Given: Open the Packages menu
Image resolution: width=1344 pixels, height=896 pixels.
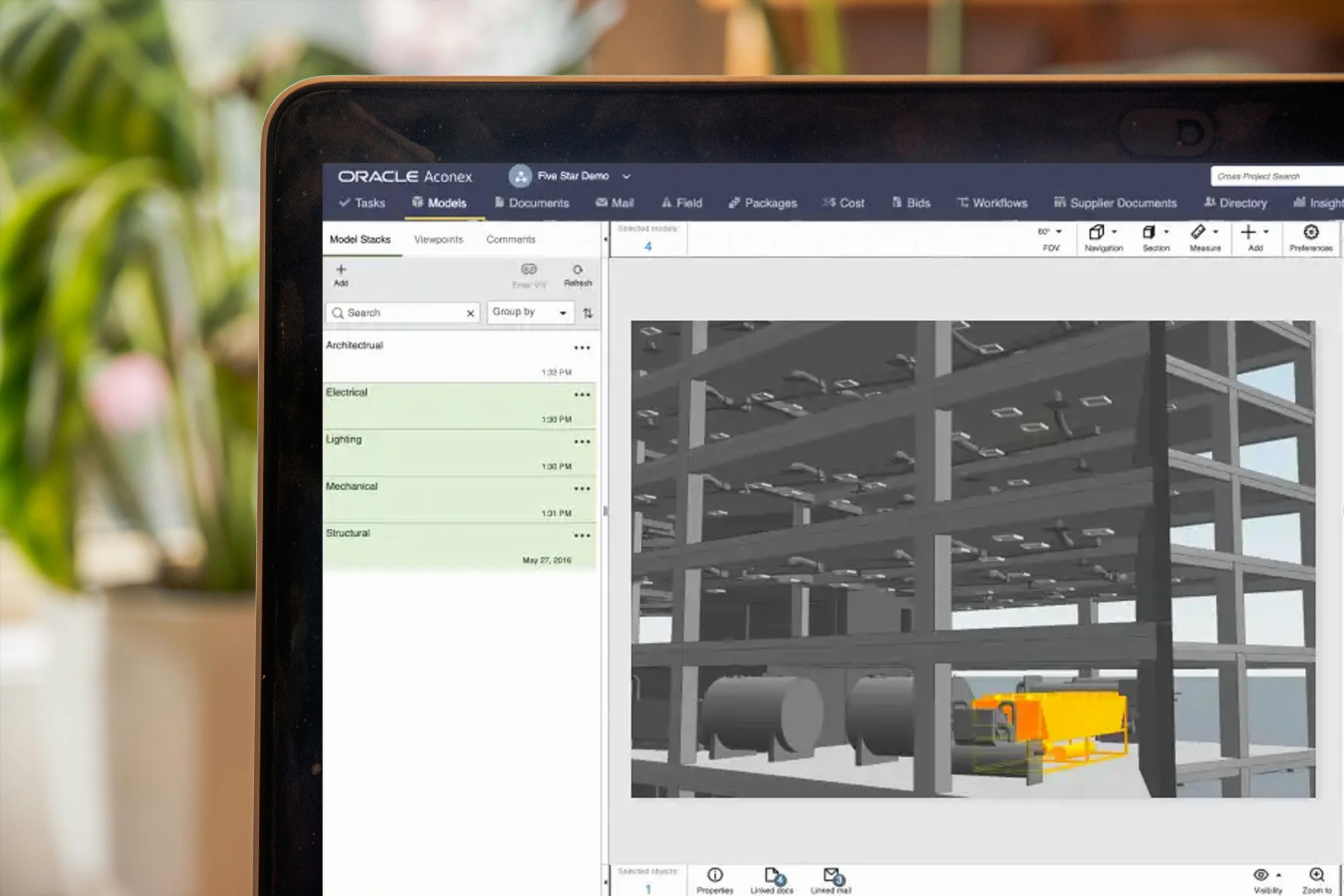Looking at the screenshot, I should point(763,203).
